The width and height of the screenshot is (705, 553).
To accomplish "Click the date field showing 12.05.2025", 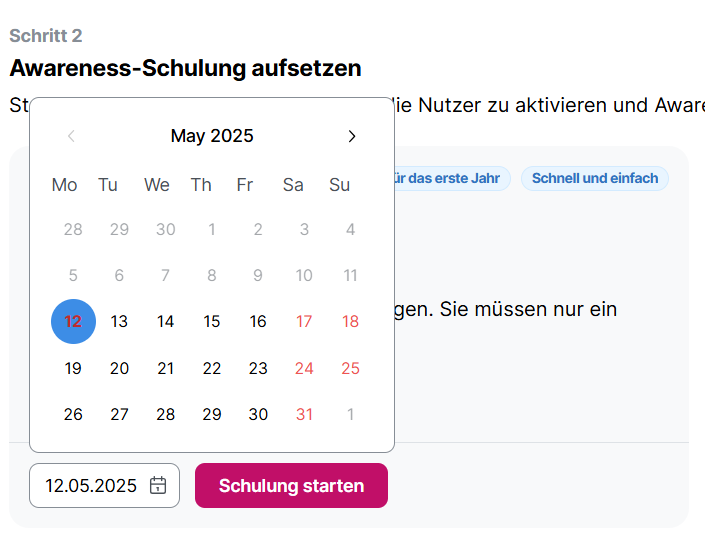I will (x=91, y=485).
